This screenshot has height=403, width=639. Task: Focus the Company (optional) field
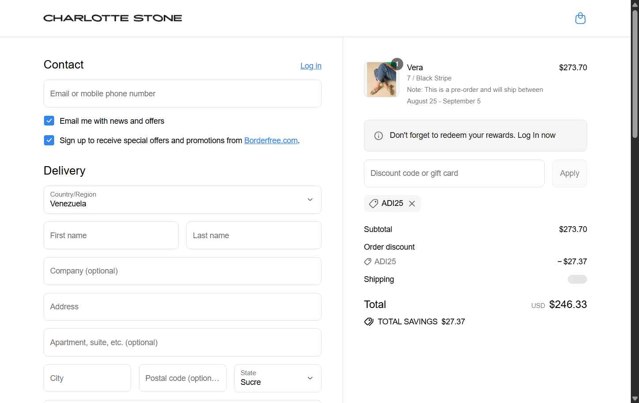coord(182,271)
